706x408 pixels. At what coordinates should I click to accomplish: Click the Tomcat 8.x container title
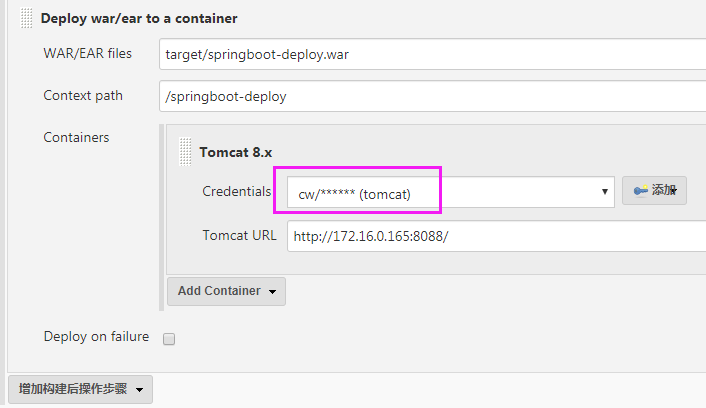click(236, 152)
